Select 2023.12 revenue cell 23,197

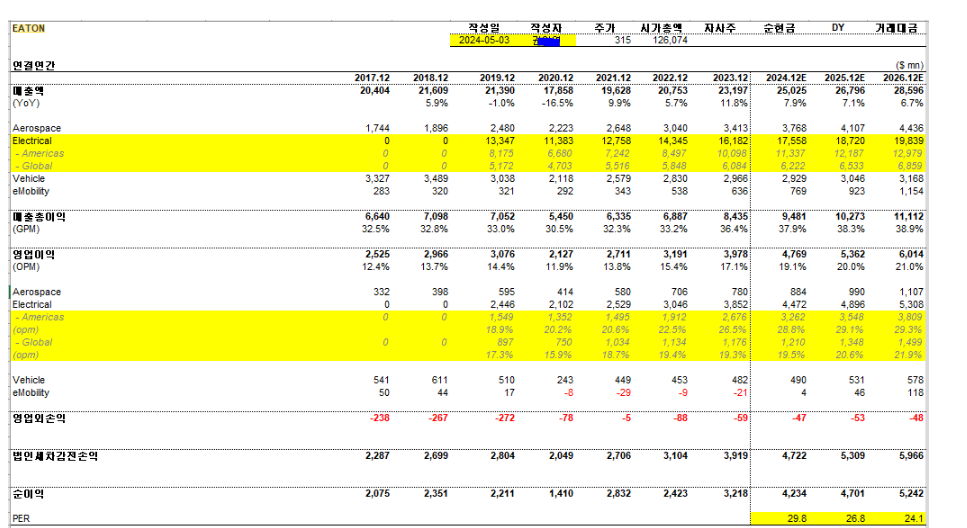tap(733, 91)
